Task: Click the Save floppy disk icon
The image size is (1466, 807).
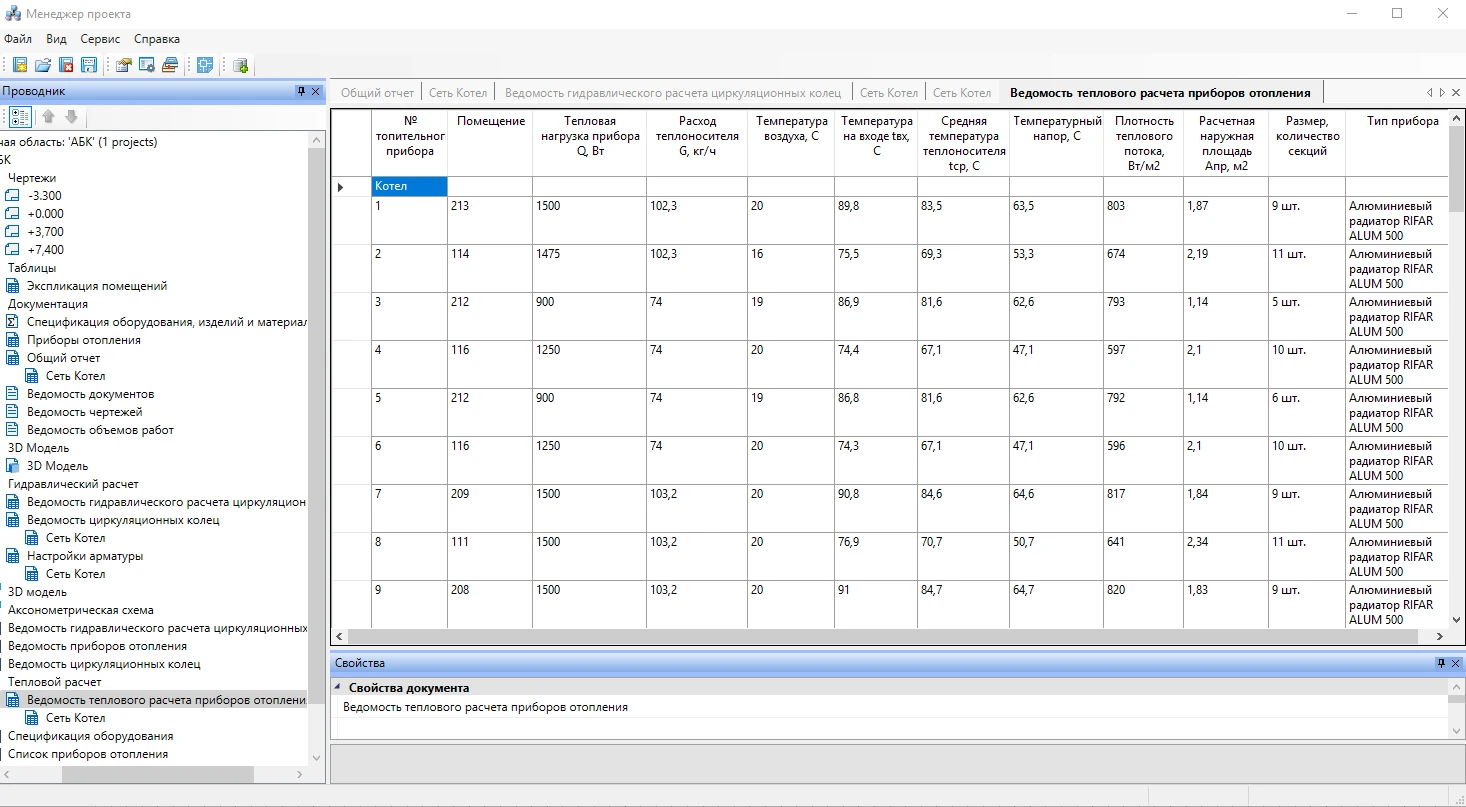Action: 89,66
